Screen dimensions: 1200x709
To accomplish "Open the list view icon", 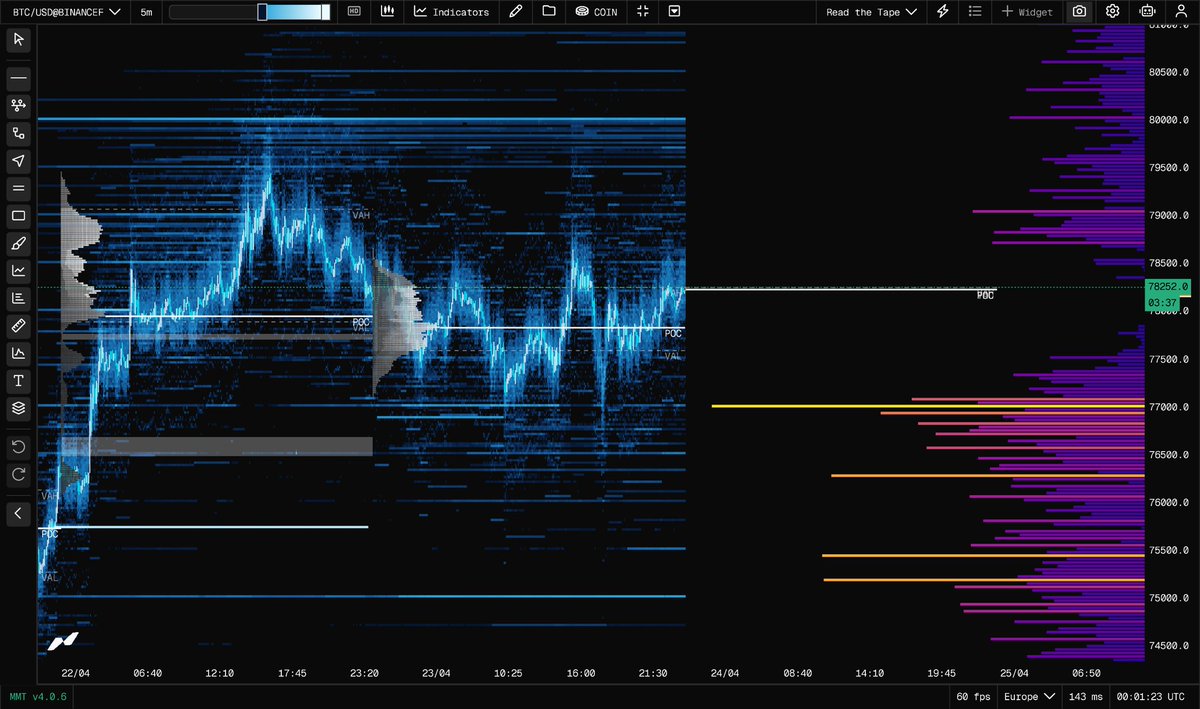I will coord(975,12).
